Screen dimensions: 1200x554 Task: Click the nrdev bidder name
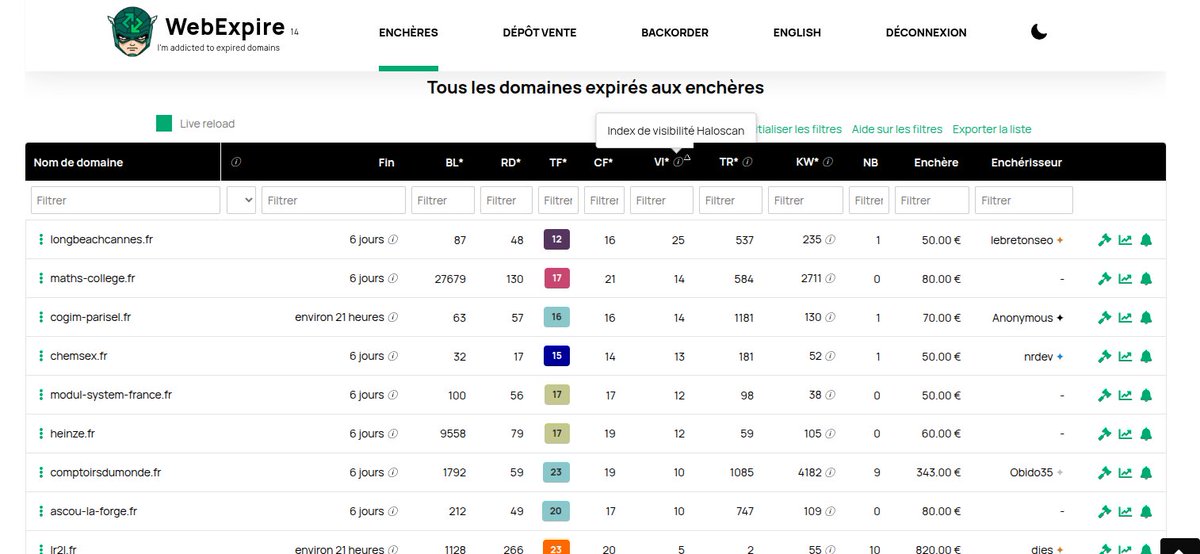pyautogui.click(x=1038, y=356)
